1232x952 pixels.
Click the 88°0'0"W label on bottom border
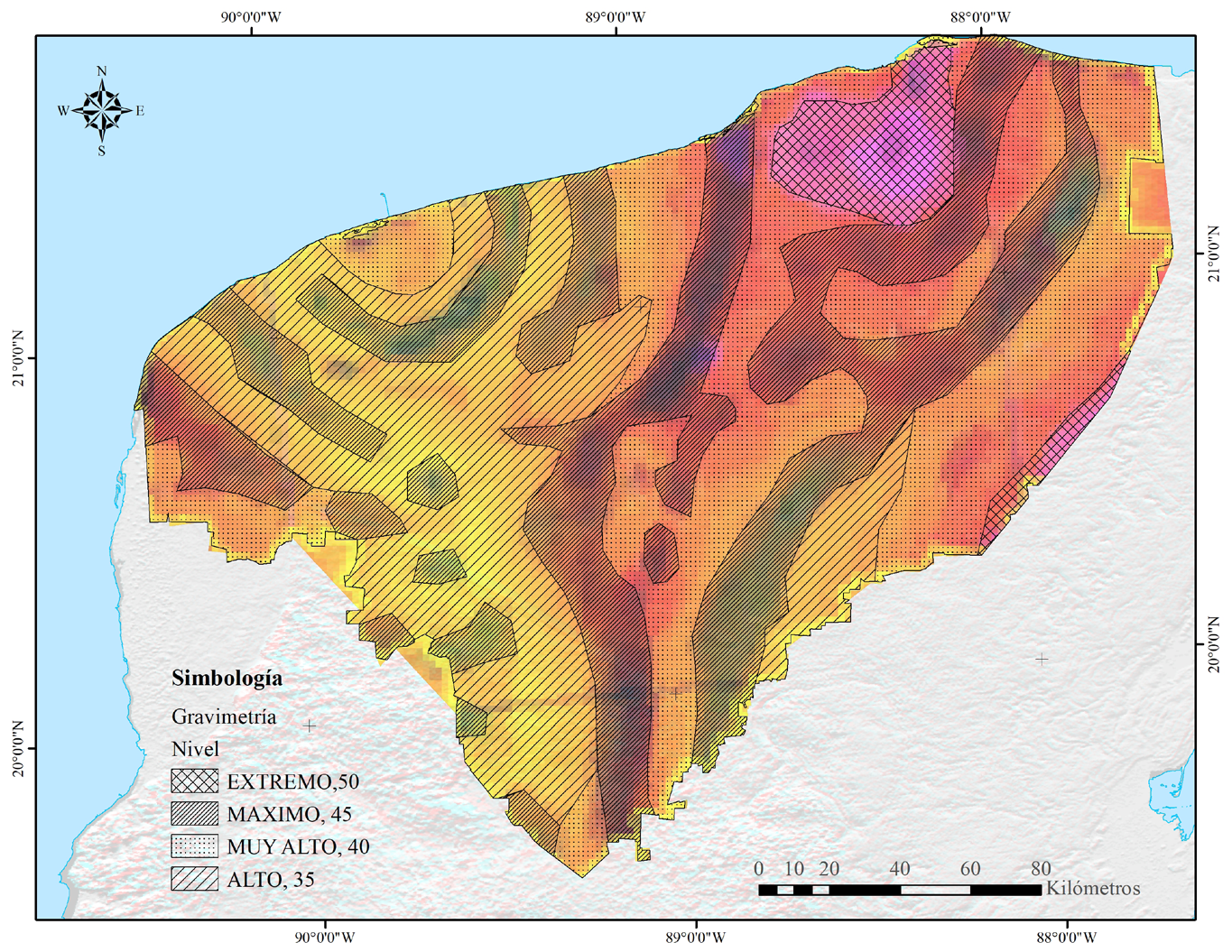(1067, 937)
